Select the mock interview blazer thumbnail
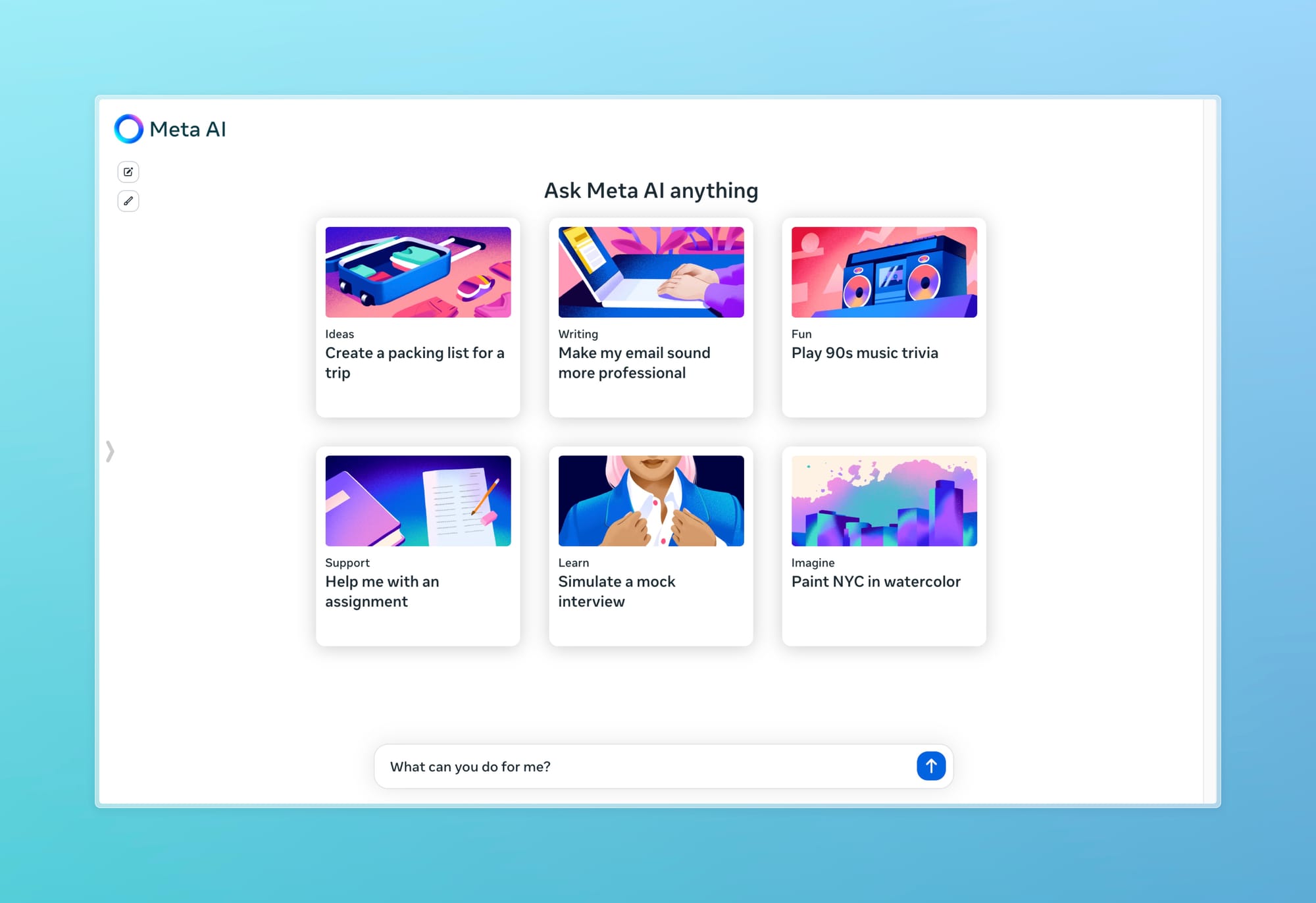Screen dimensions: 1316x903 651,501
